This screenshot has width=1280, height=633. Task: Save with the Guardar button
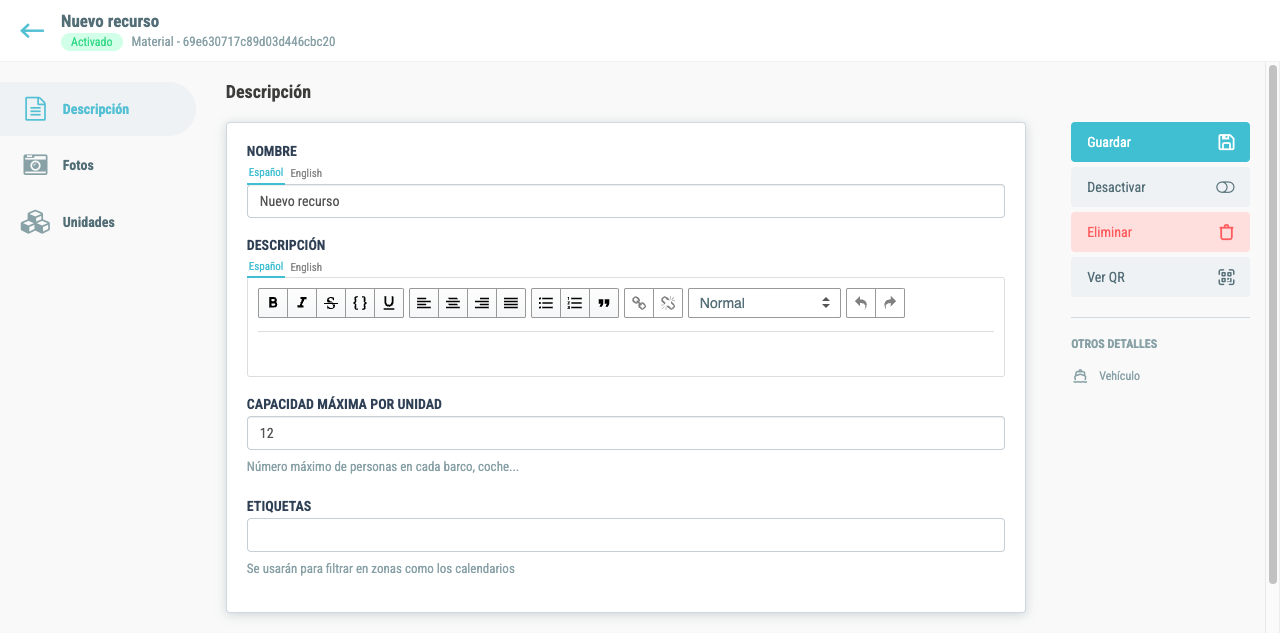[x=1160, y=142]
